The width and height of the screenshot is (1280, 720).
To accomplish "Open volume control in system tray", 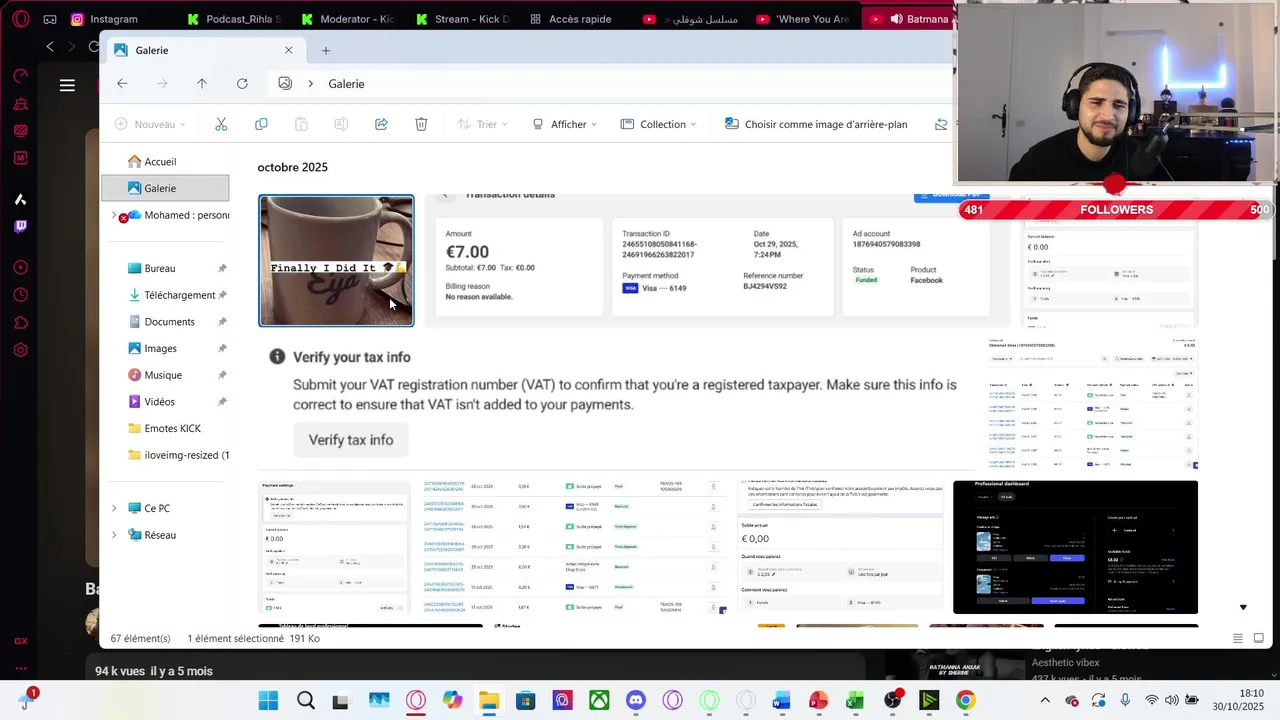I will point(1171,701).
